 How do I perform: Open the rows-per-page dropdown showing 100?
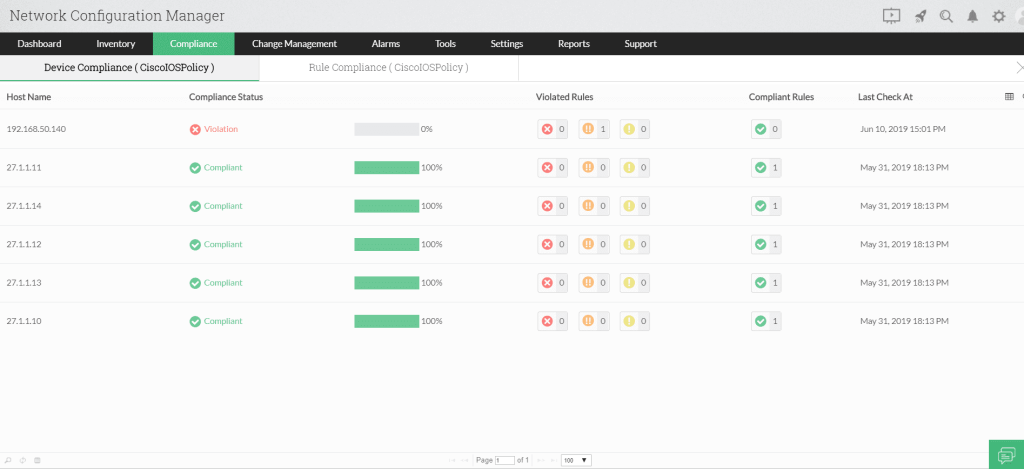point(576,460)
